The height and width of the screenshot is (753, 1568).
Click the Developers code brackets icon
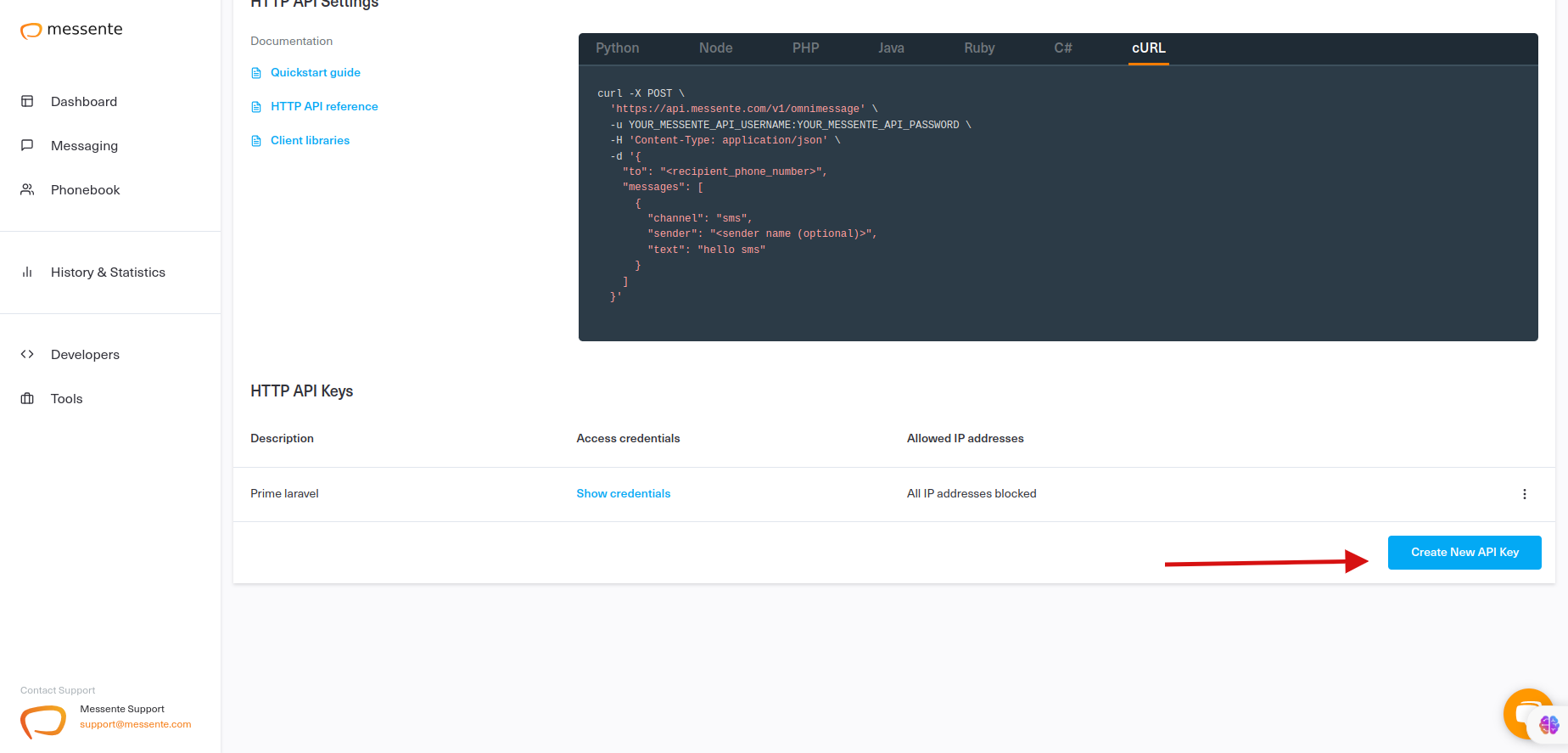[x=27, y=354]
